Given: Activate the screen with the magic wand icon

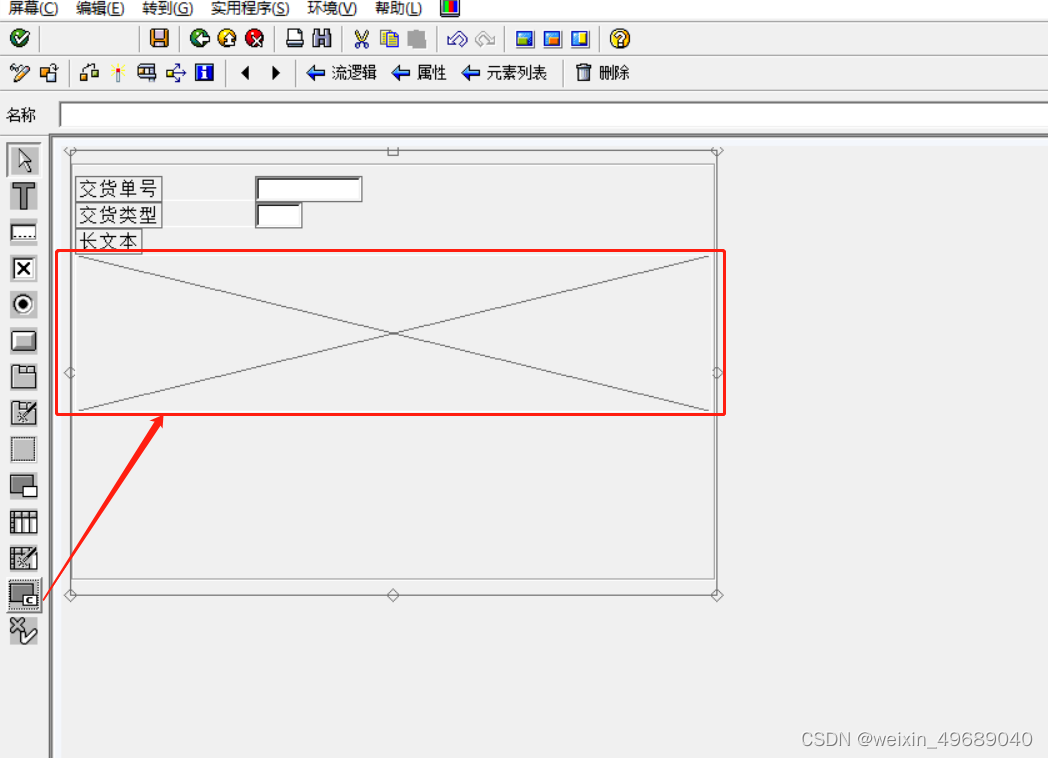Looking at the screenshot, I should pos(118,72).
